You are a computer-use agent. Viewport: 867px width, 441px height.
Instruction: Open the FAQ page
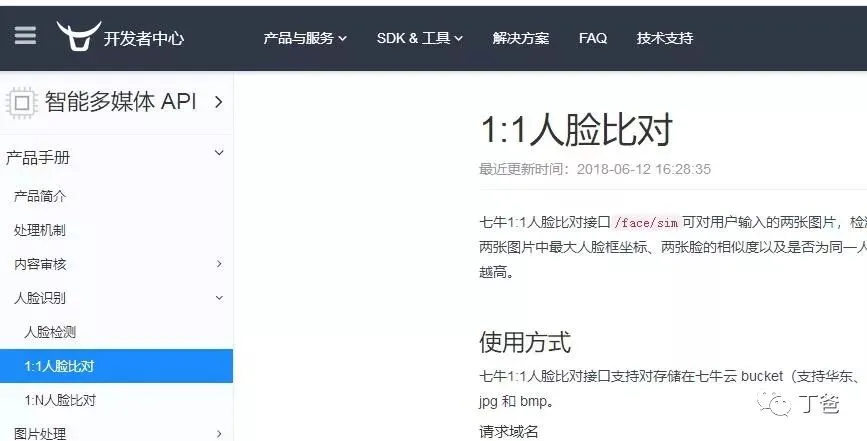click(x=593, y=38)
